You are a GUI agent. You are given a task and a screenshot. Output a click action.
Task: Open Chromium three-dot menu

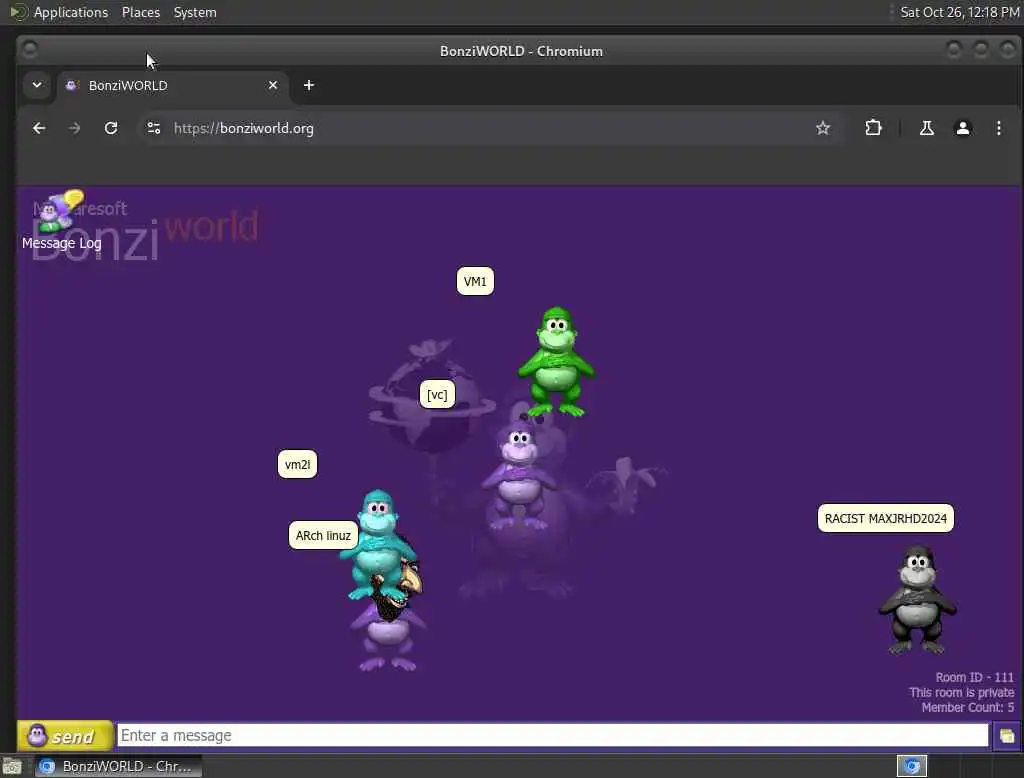[999, 128]
